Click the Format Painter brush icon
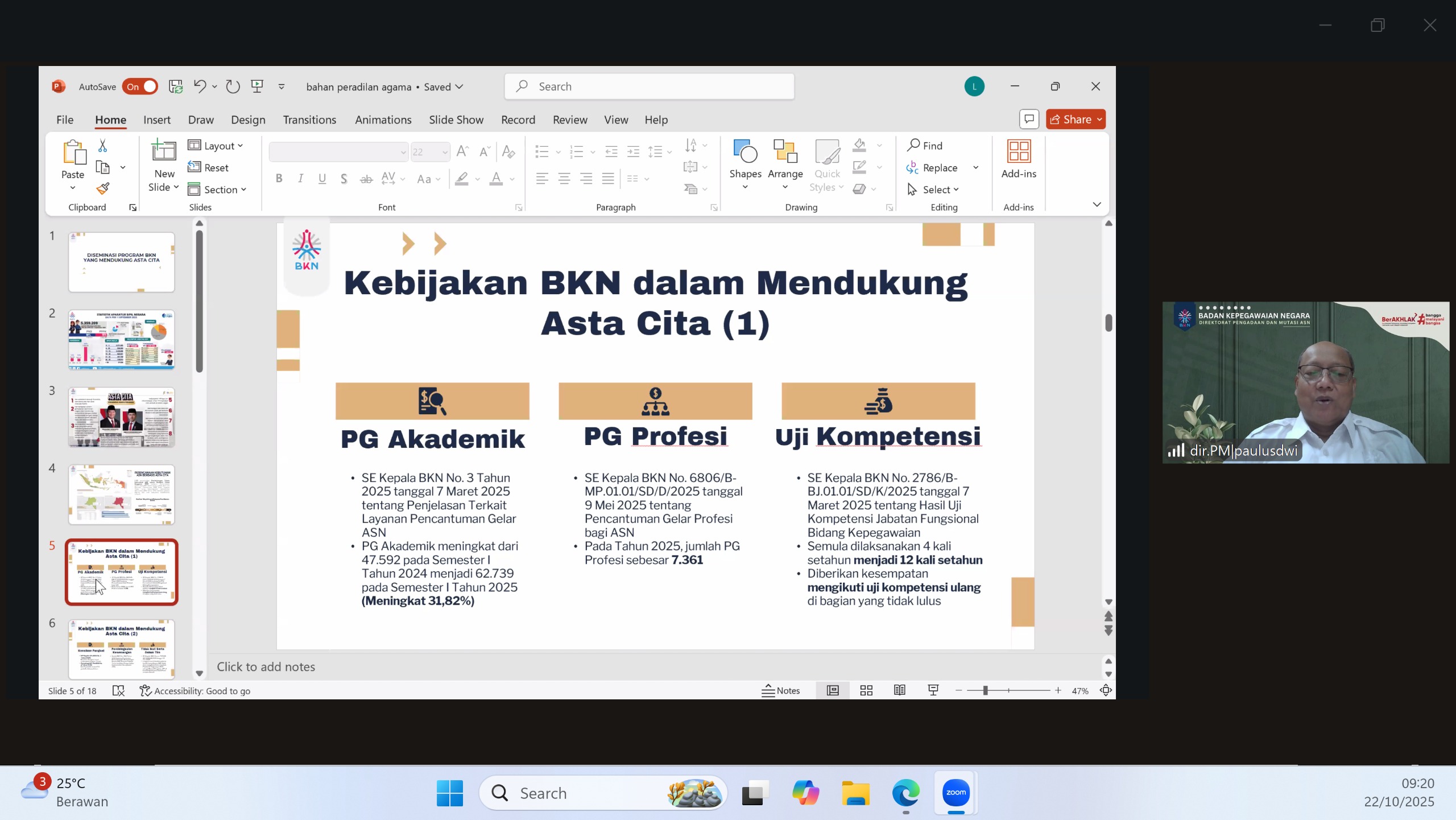Image resolution: width=1456 pixels, height=820 pixels. click(103, 188)
